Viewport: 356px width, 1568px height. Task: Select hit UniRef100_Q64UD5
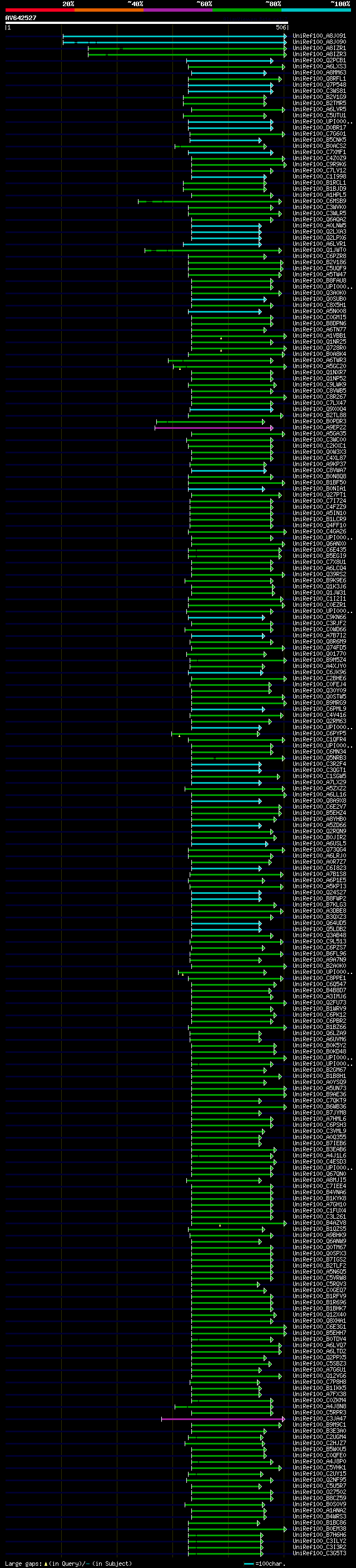pos(319,923)
